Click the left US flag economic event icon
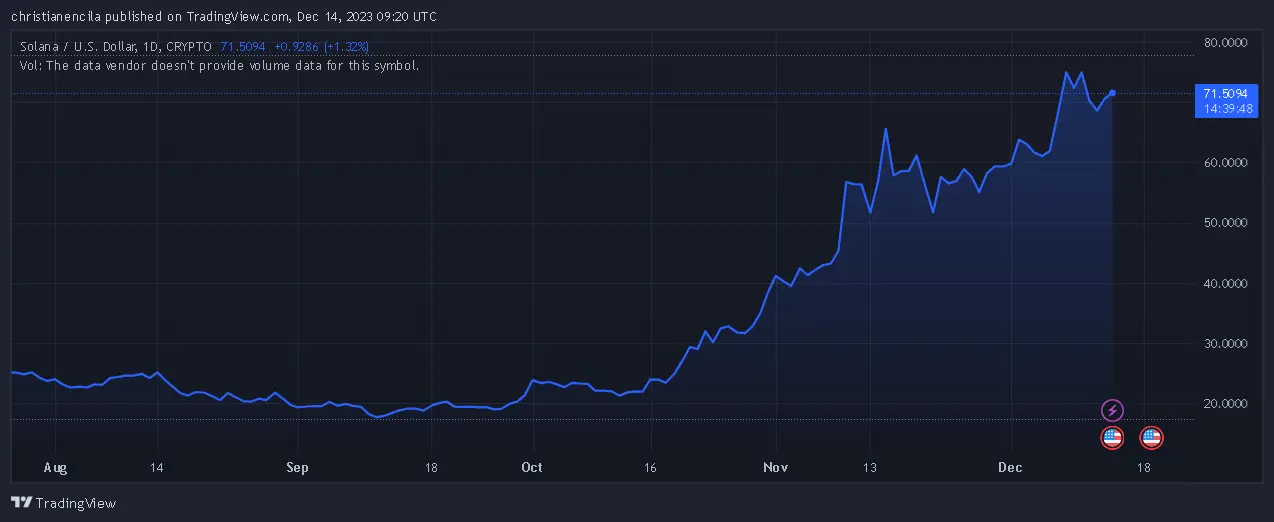Screen dimensions: 1274x522 (x=1112, y=437)
